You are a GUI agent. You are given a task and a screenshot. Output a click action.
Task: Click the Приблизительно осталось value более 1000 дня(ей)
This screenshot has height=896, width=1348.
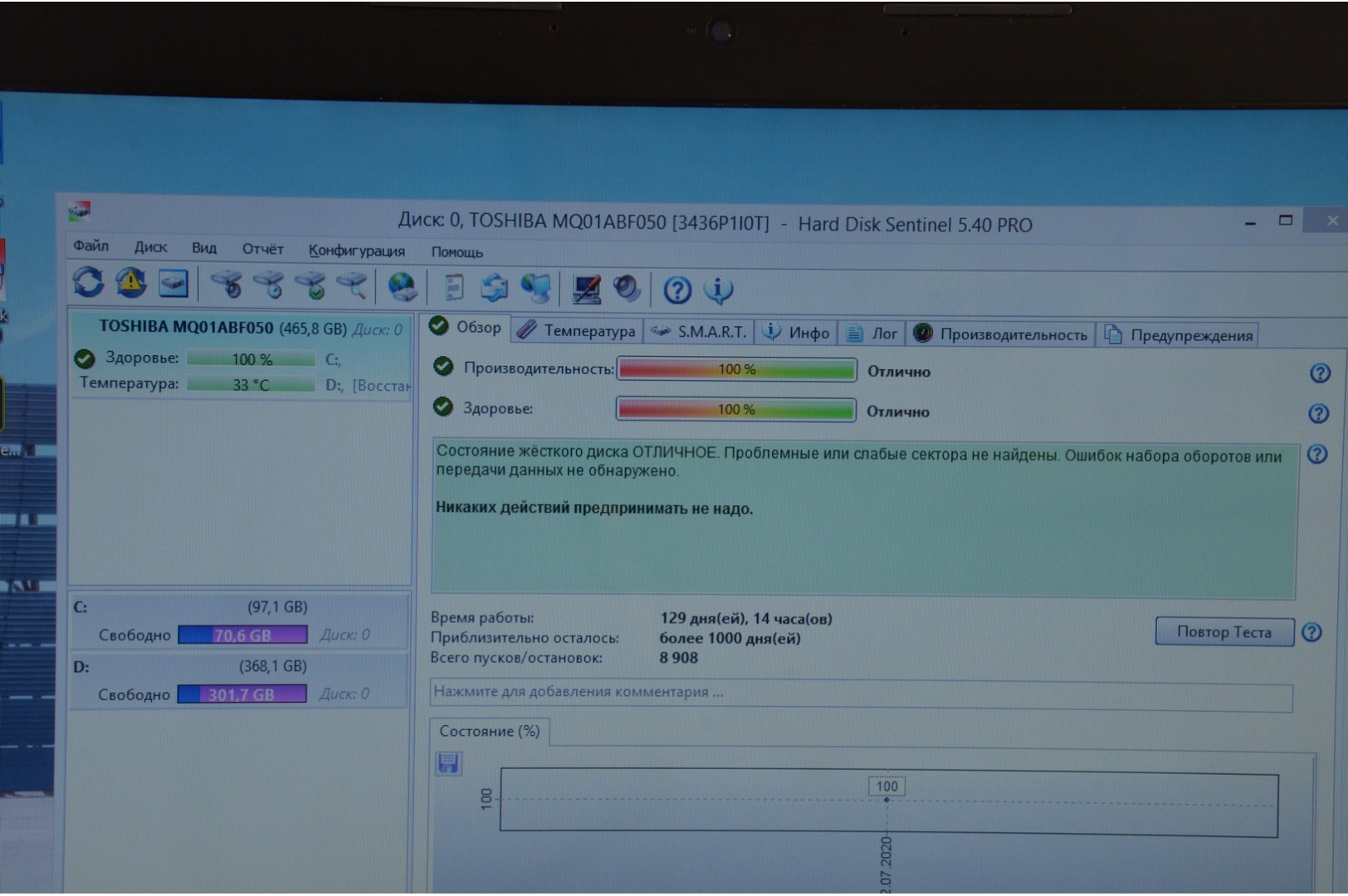[x=730, y=638]
